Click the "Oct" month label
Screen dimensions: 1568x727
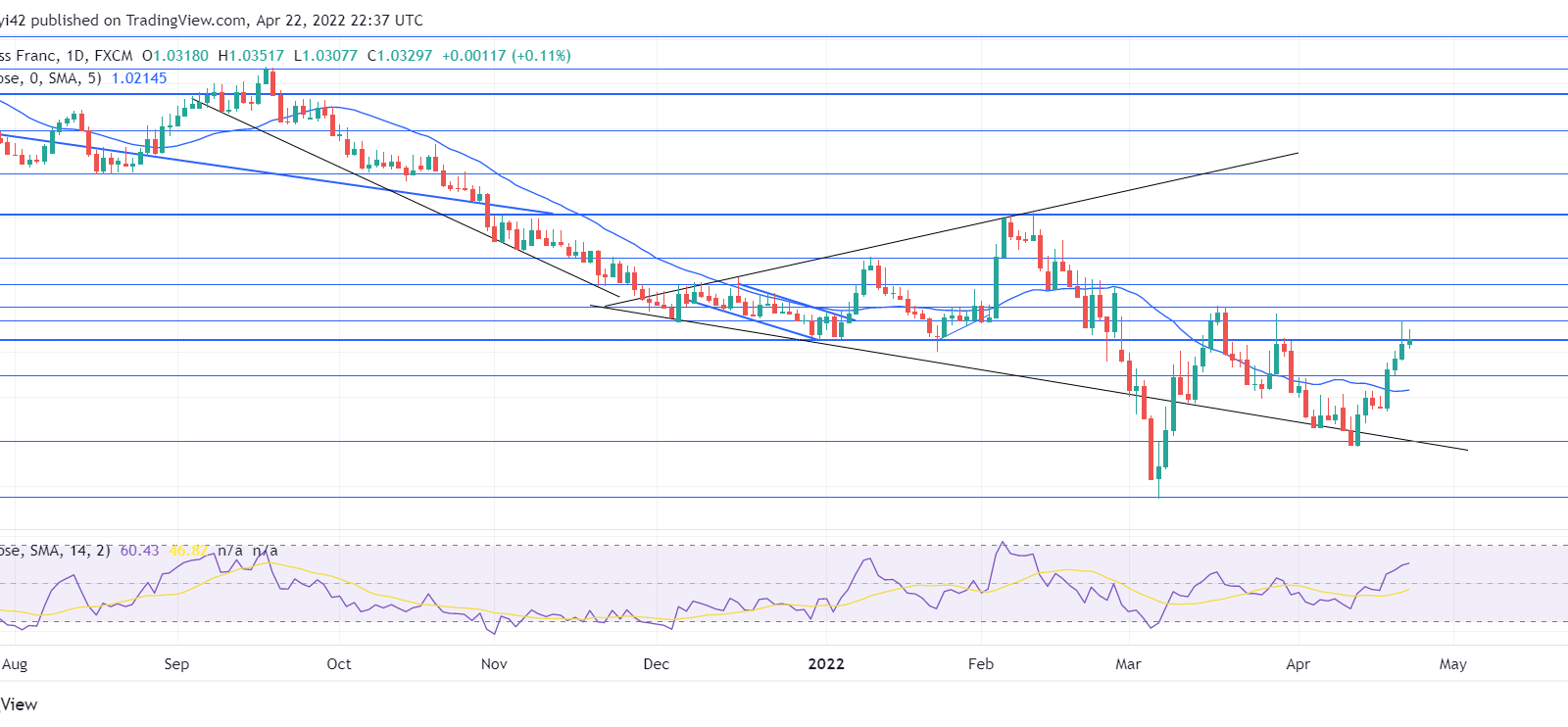[x=339, y=664]
